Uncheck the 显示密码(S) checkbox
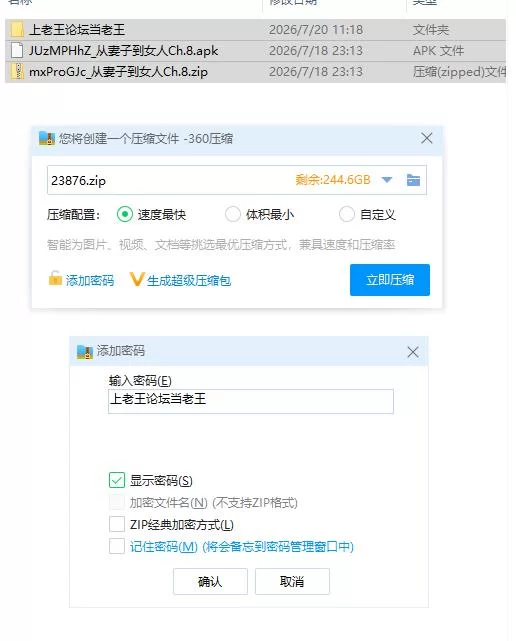The height and width of the screenshot is (641, 516). click(x=117, y=480)
